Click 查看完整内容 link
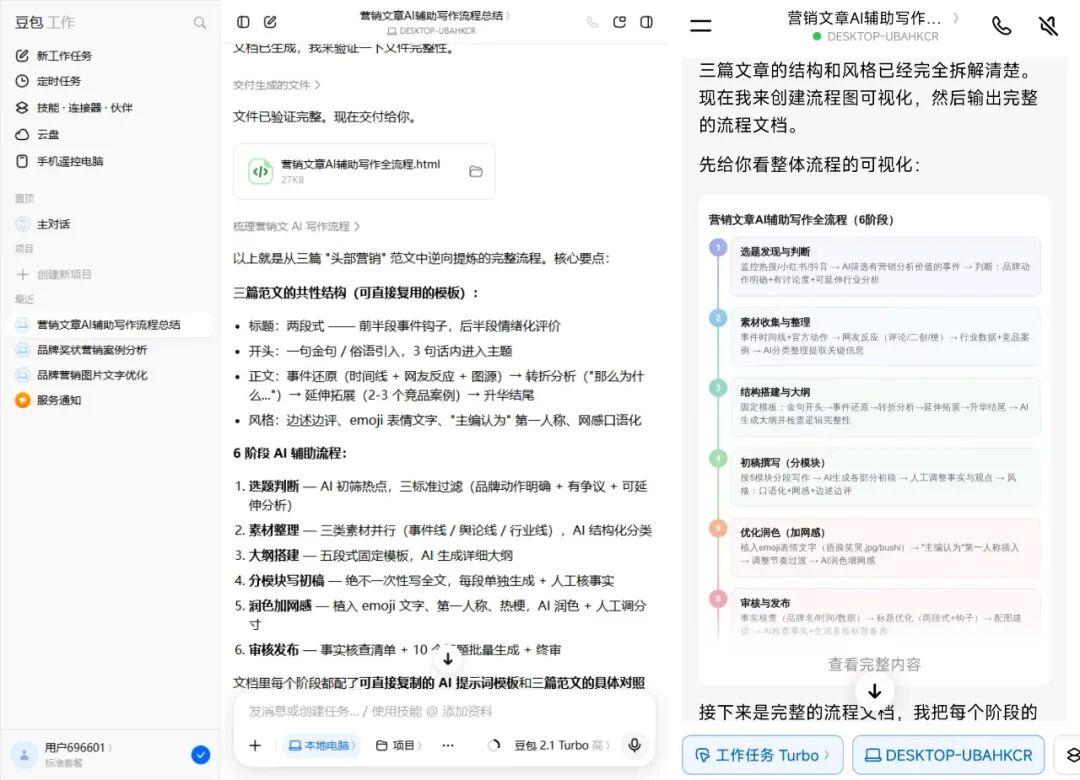The height and width of the screenshot is (780, 1080). pos(874,664)
